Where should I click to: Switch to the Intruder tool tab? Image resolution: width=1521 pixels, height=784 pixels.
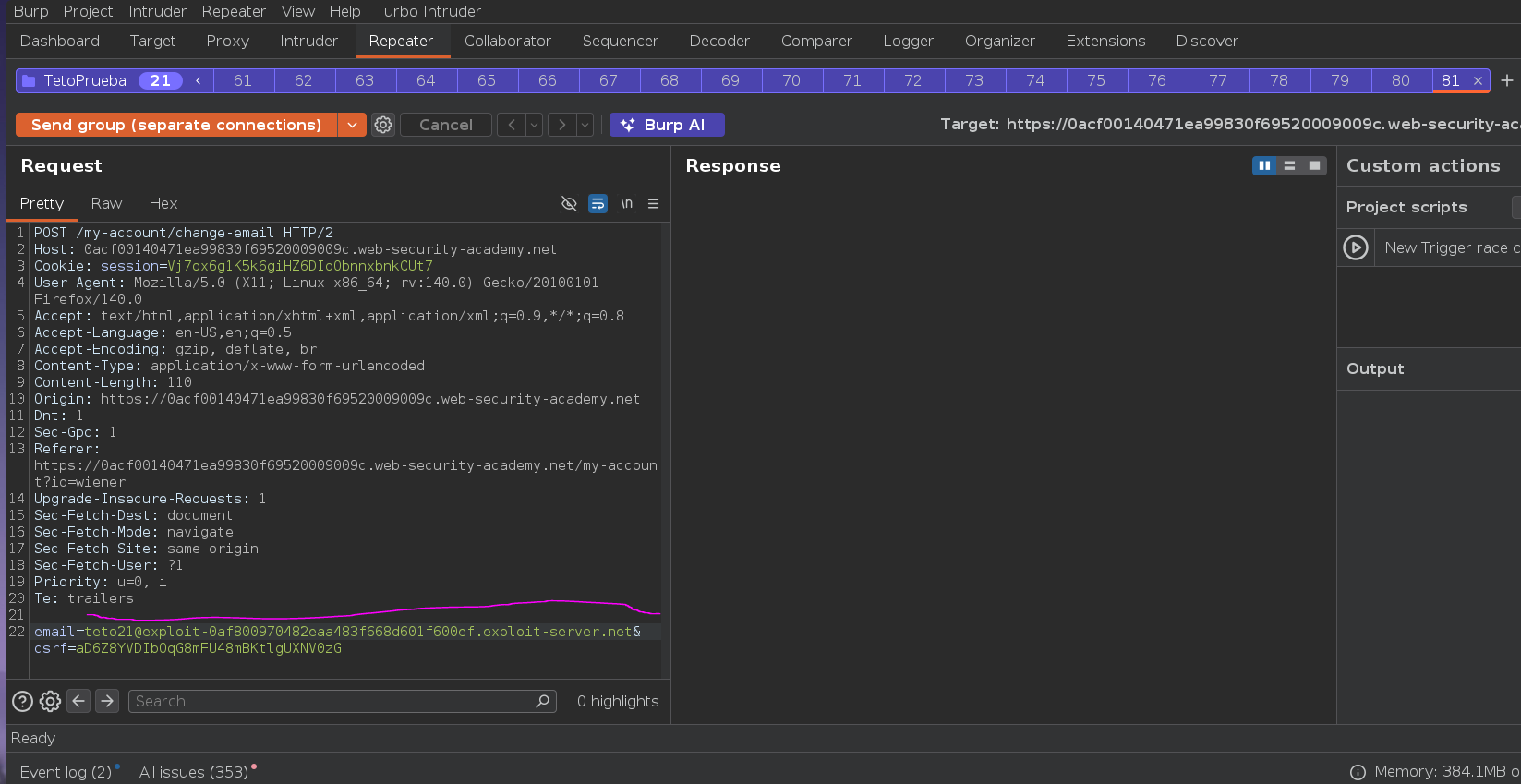[x=308, y=41]
